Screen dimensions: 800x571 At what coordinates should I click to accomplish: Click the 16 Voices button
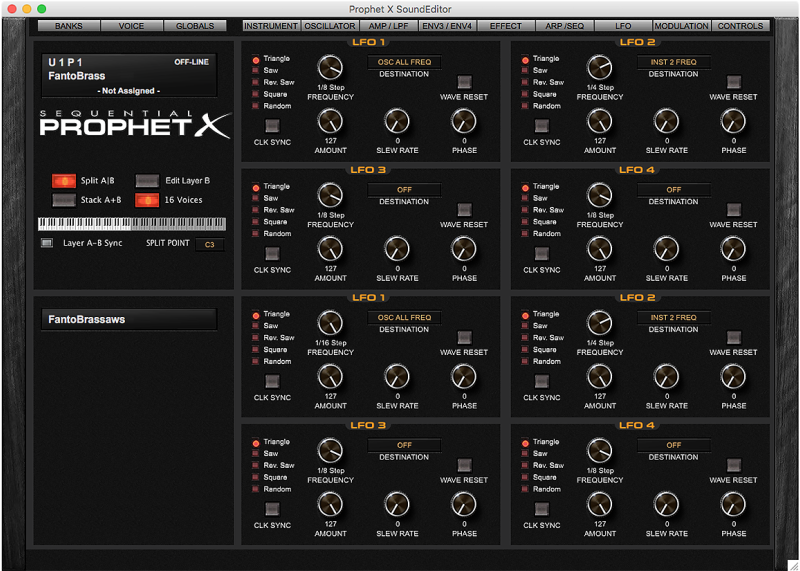click(x=147, y=200)
